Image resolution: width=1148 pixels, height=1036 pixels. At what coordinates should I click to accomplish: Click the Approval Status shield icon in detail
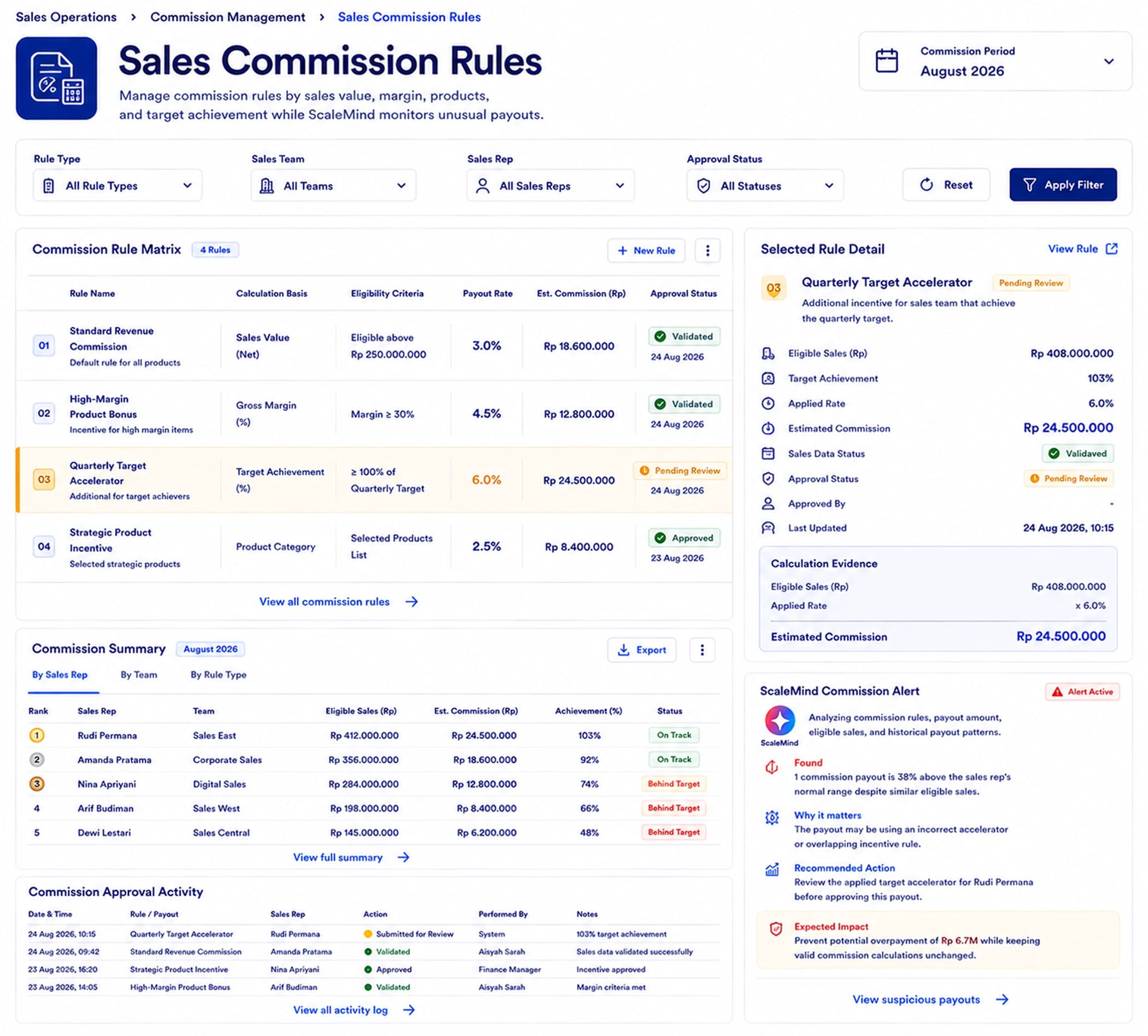(x=768, y=479)
